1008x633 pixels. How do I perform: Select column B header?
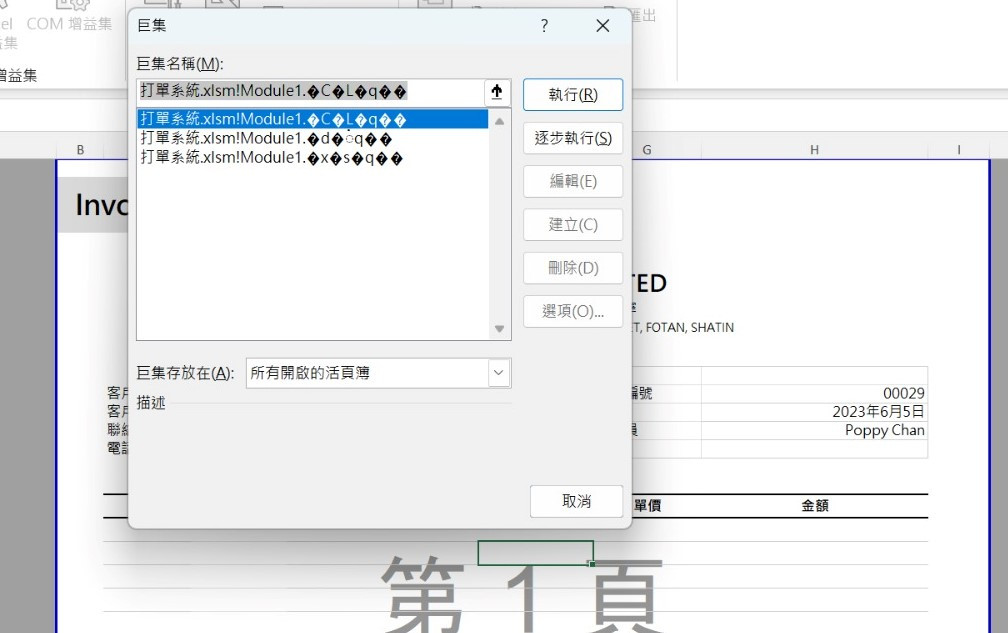point(80,150)
